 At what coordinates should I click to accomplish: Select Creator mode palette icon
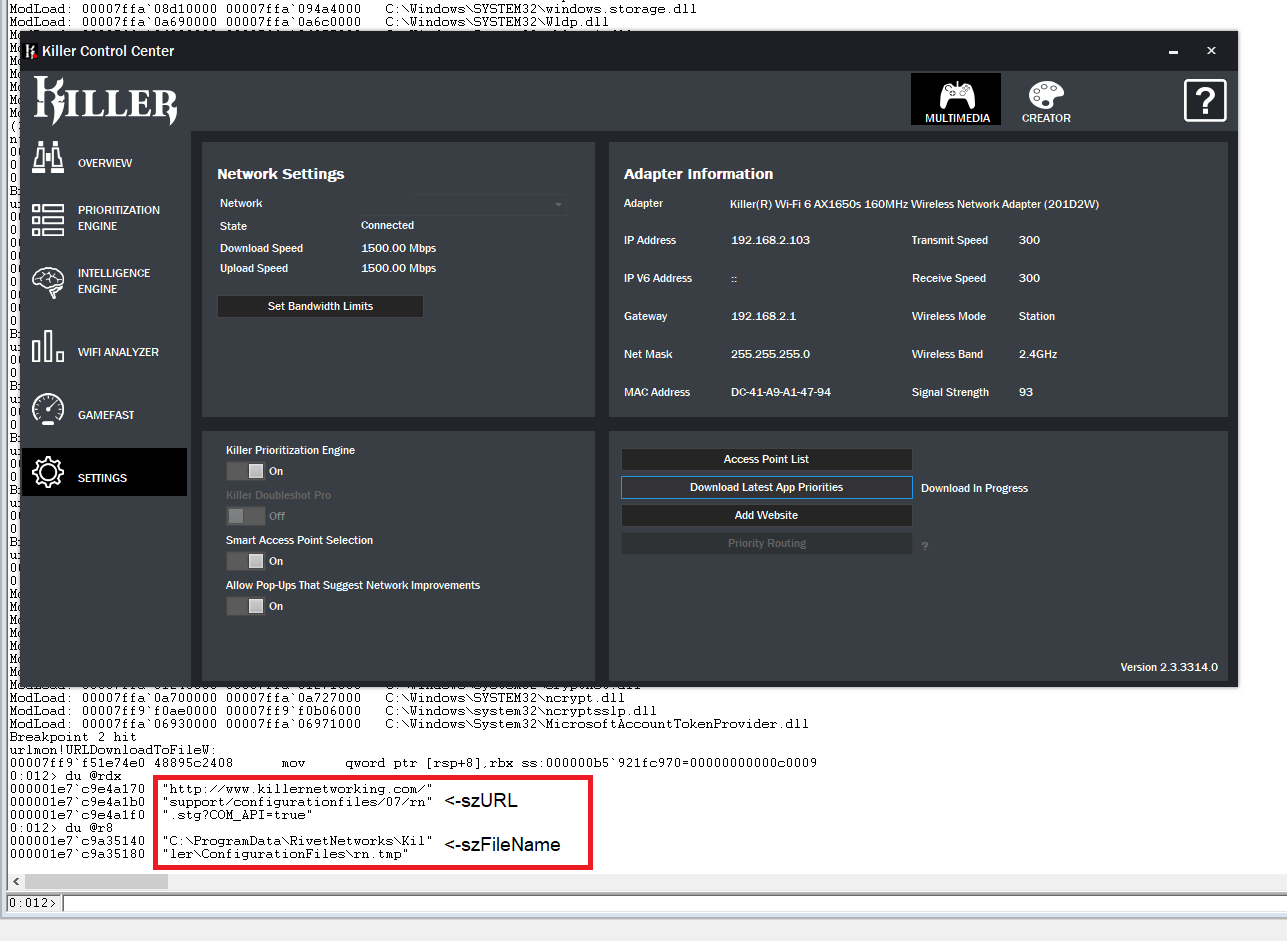click(x=1045, y=97)
